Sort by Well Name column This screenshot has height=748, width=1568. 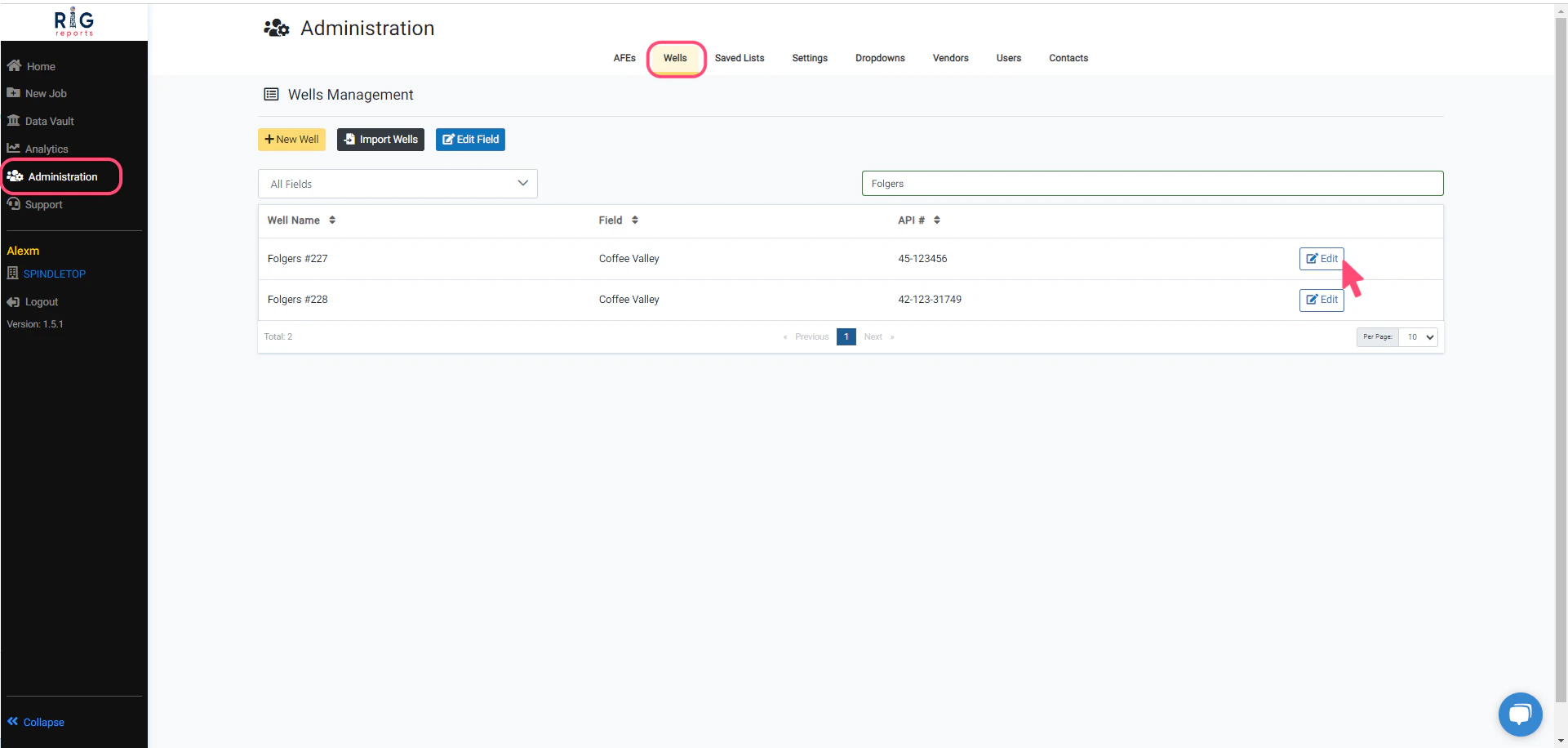pos(301,220)
